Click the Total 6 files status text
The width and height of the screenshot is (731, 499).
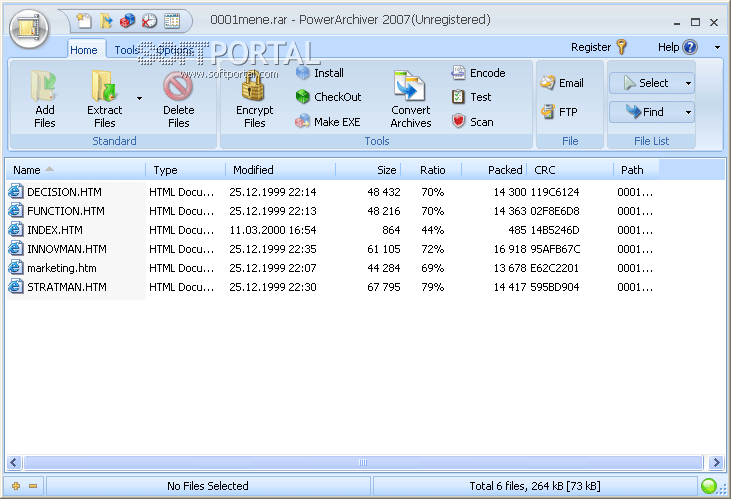[x=535, y=486]
